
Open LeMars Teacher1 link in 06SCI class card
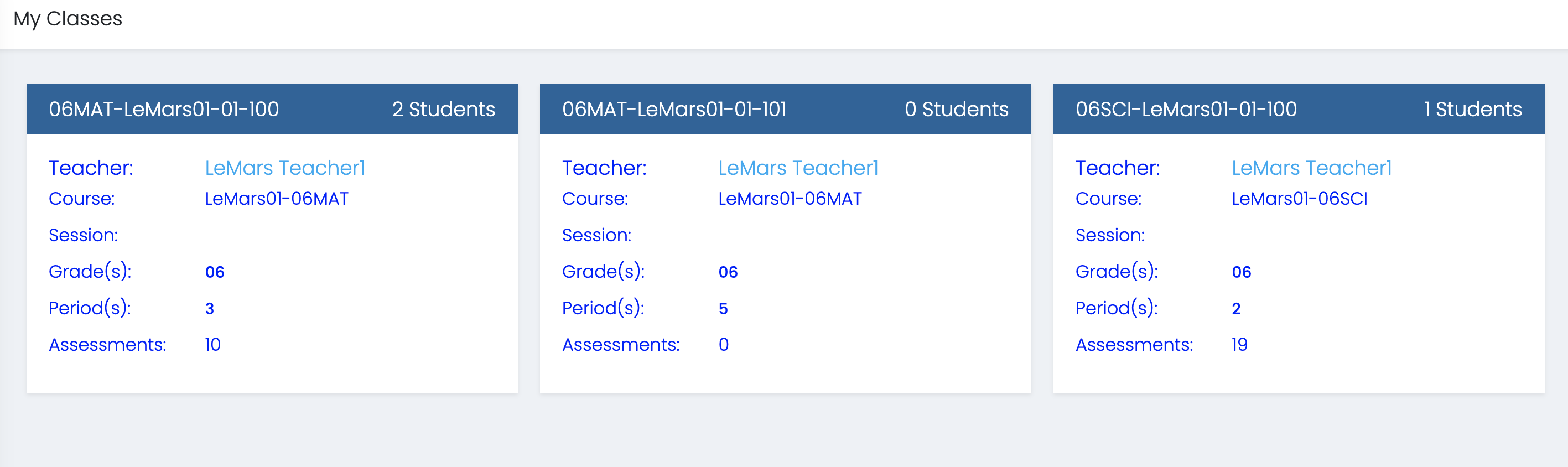tap(1311, 168)
